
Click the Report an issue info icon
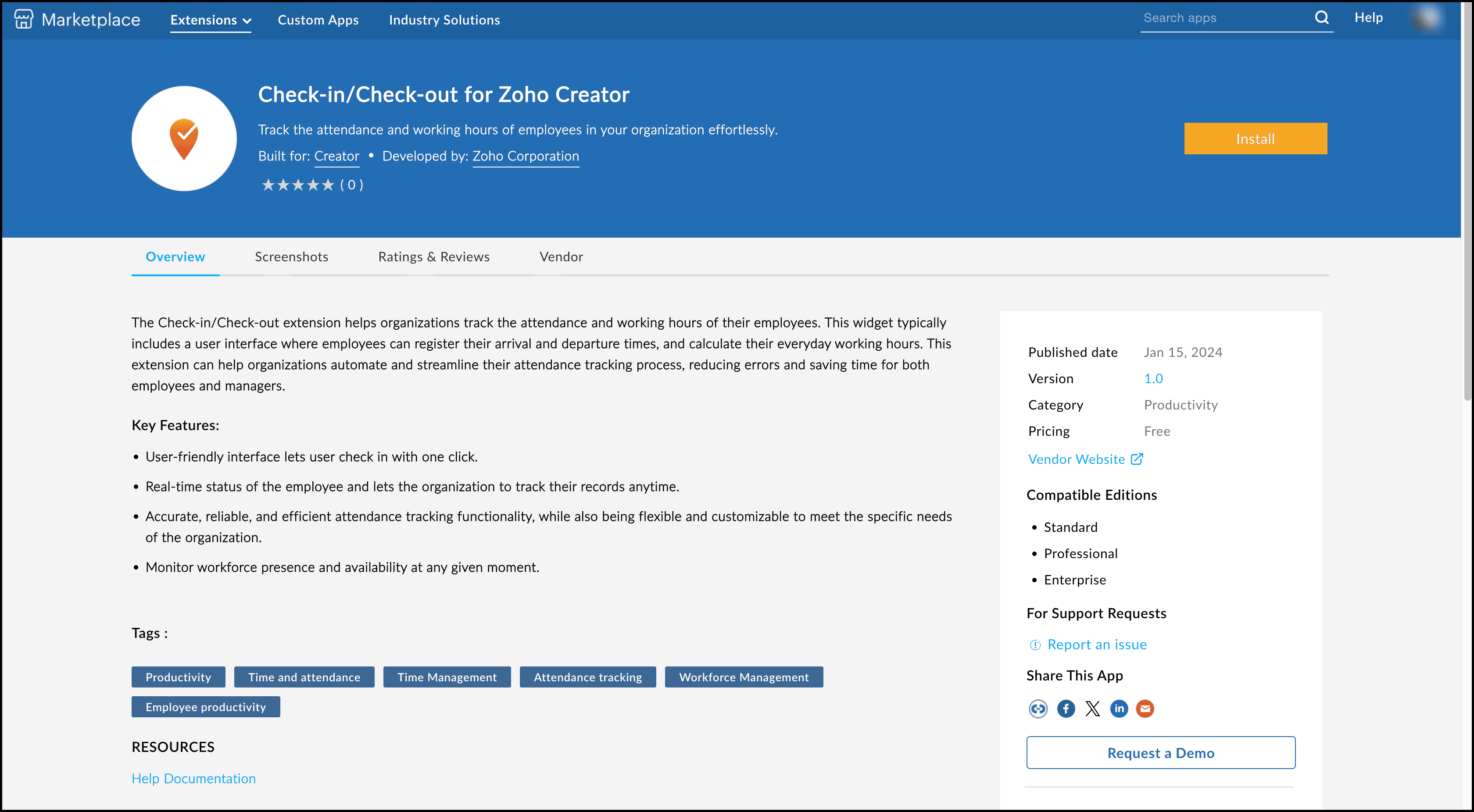point(1035,645)
